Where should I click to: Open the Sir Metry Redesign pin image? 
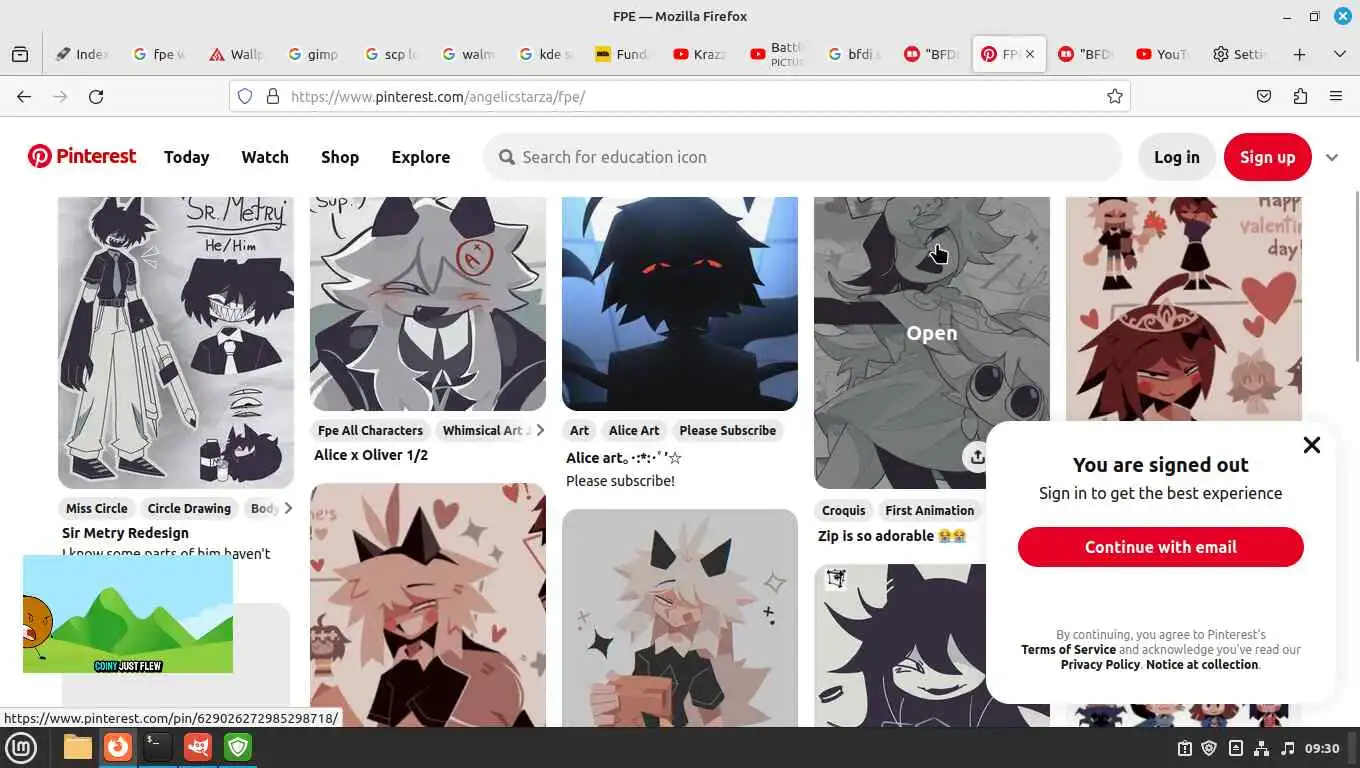(176, 342)
